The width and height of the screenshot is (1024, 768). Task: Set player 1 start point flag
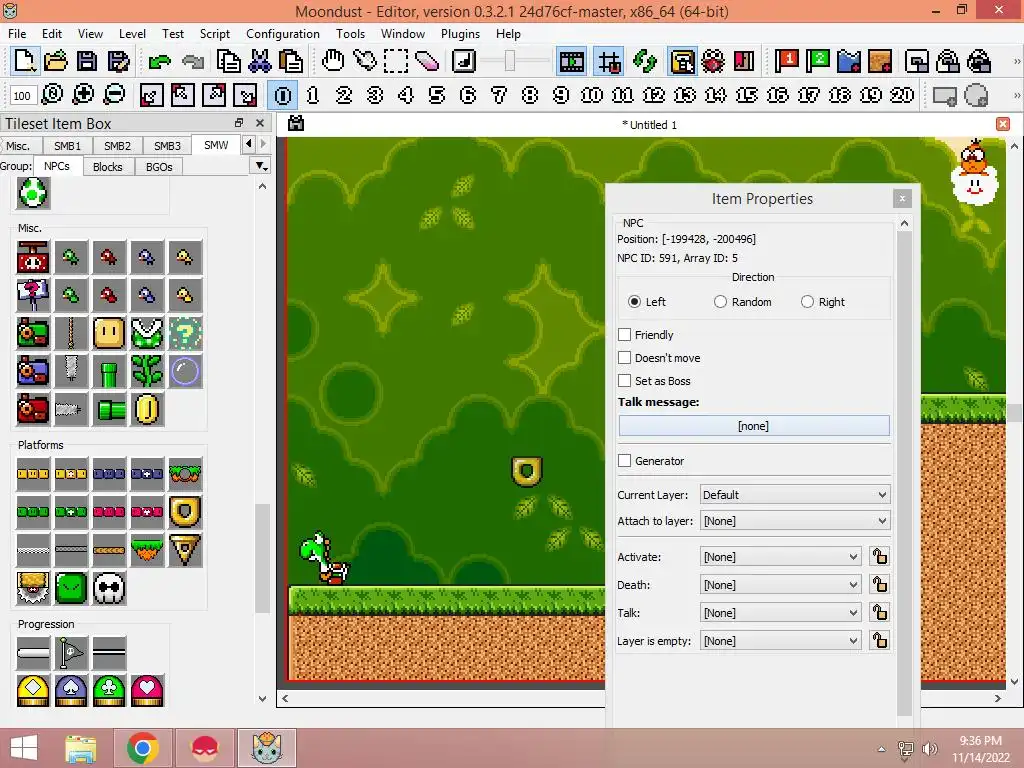[786, 62]
